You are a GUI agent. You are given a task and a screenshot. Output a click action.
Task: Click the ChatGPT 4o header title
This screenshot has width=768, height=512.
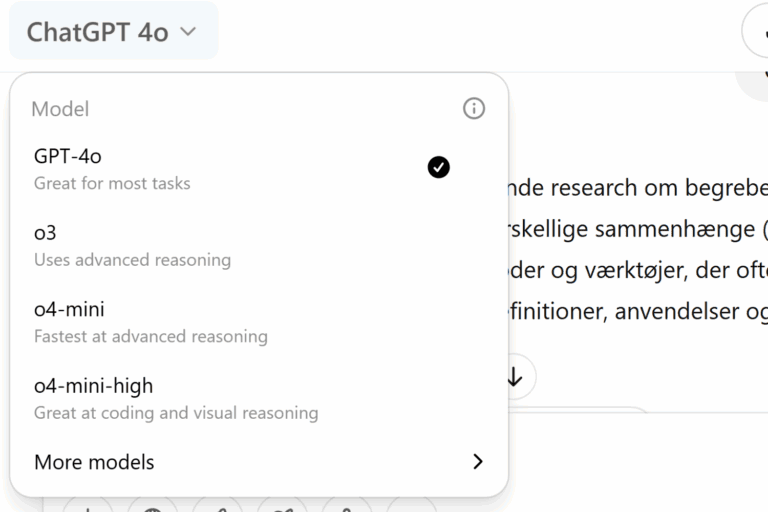[97, 32]
